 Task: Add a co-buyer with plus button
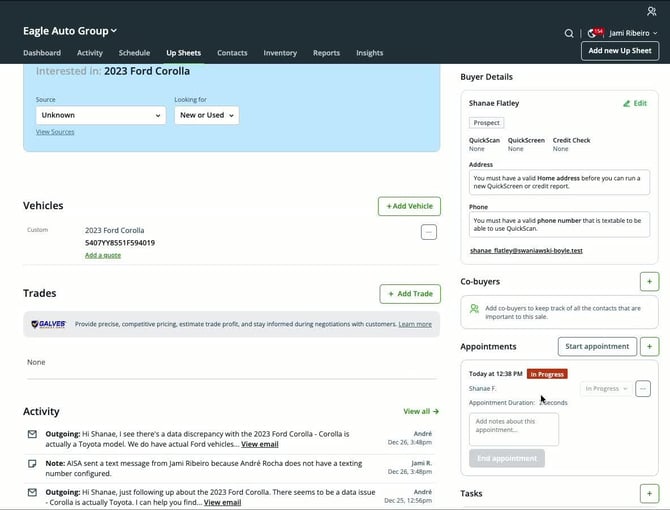coord(648,282)
